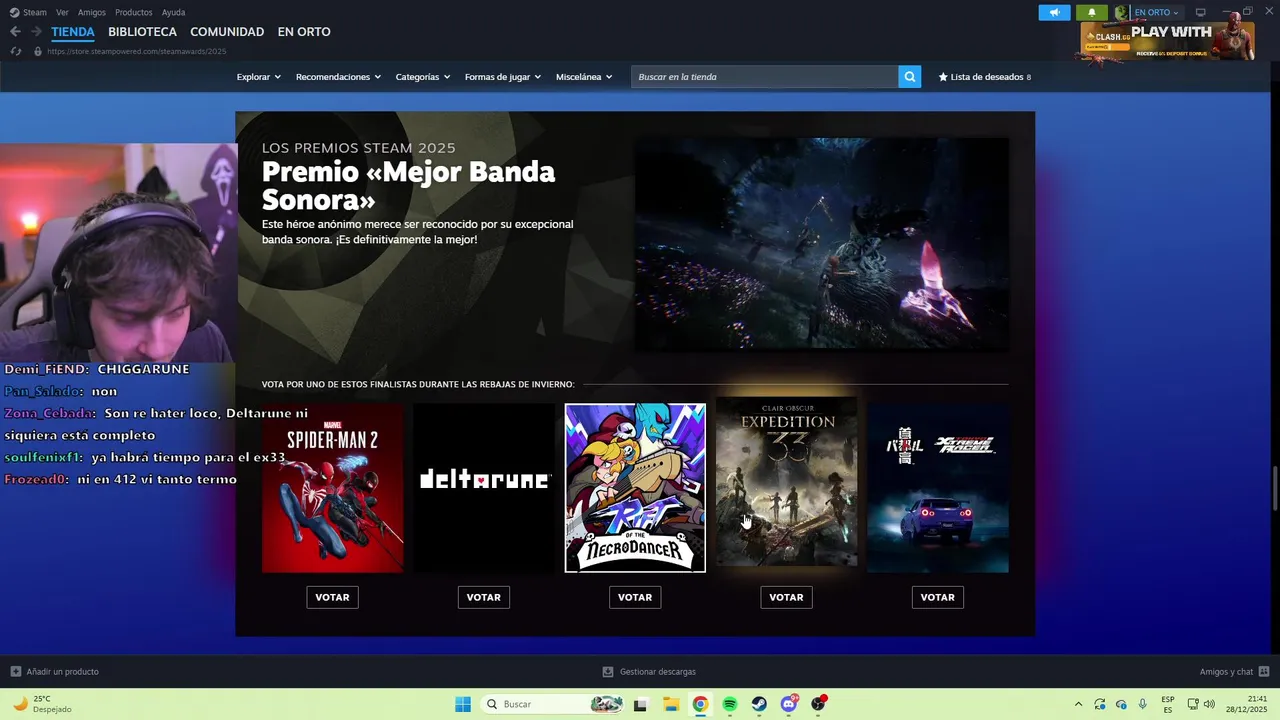Open the weather widget showing 25°C
The image size is (1280, 720).
pos(42,704)
